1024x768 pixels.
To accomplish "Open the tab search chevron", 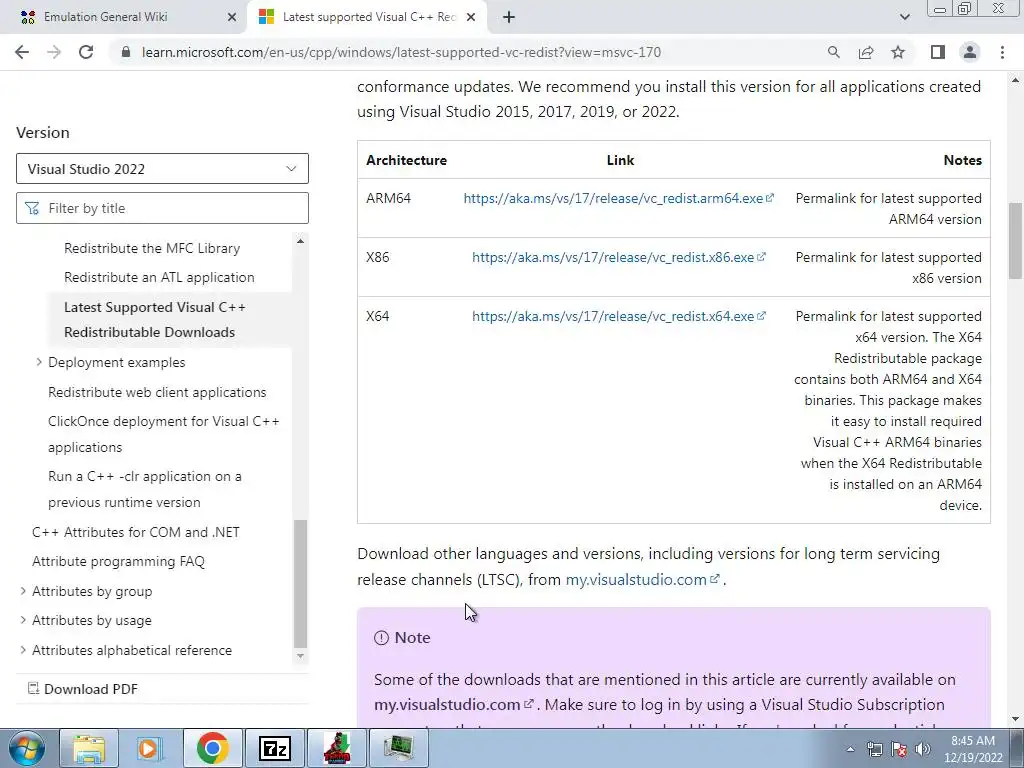I will (x=904, y=18).
